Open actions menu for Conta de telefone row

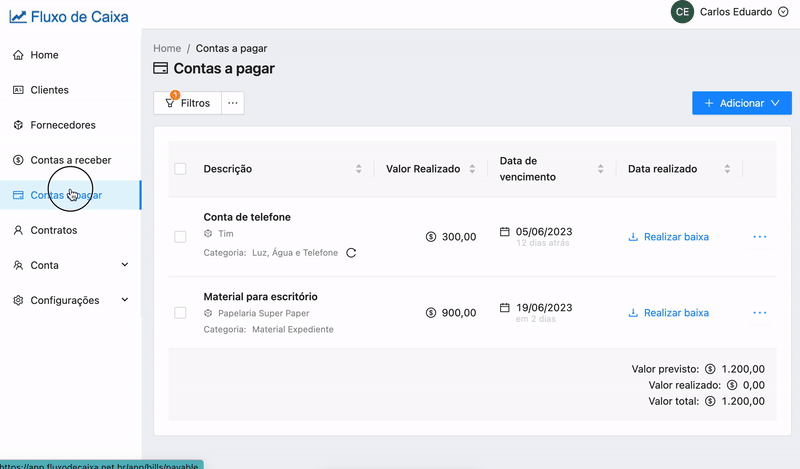click(x=760, y=237)
